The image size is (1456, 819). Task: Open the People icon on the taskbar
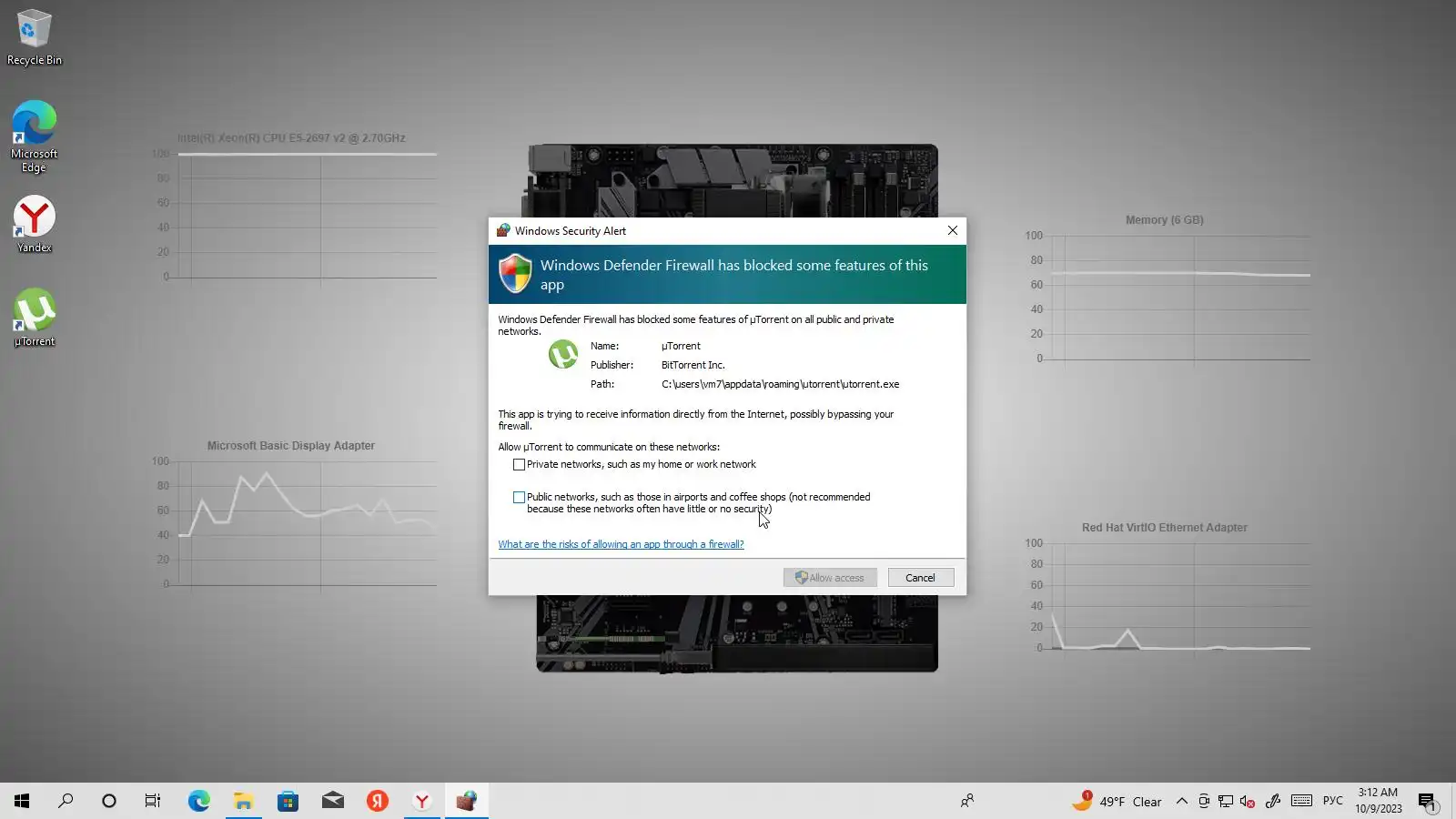967,801
